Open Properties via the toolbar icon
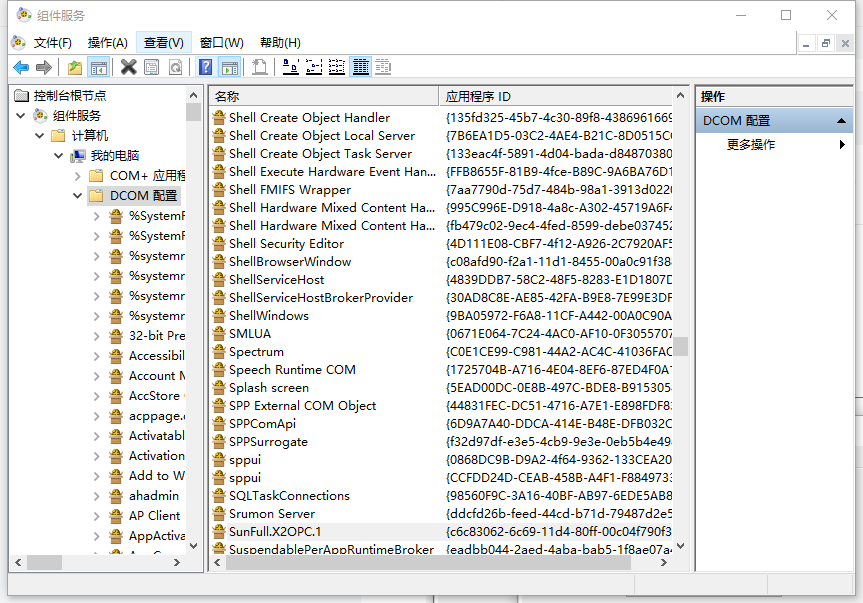Screen dimensions: 863x603 (x=150, y=67)
